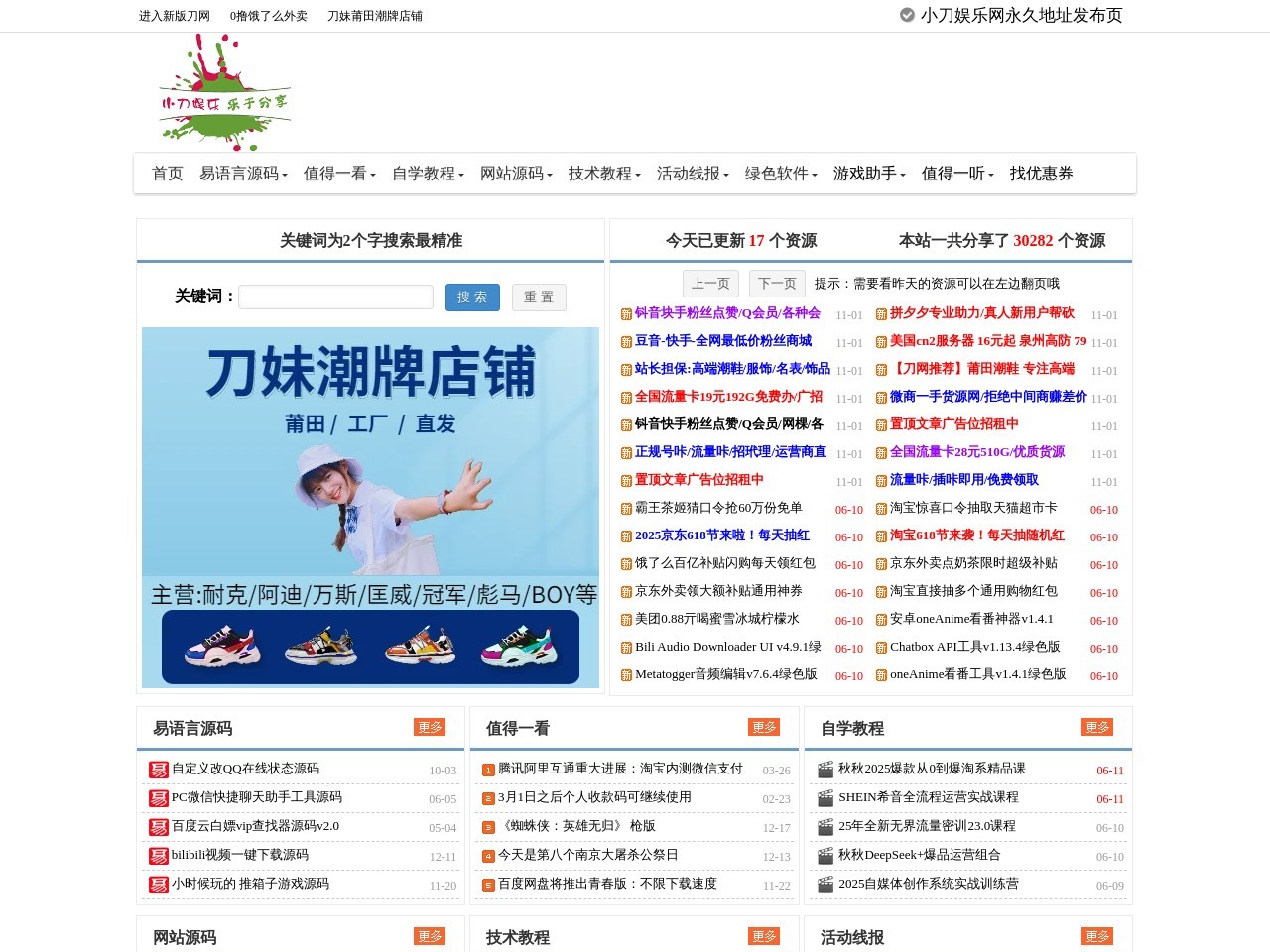Click the red icon beside PC微信快捷聊天助手工具源码
Viewport: 1270px width, 952px height.
tap(159, 798)
